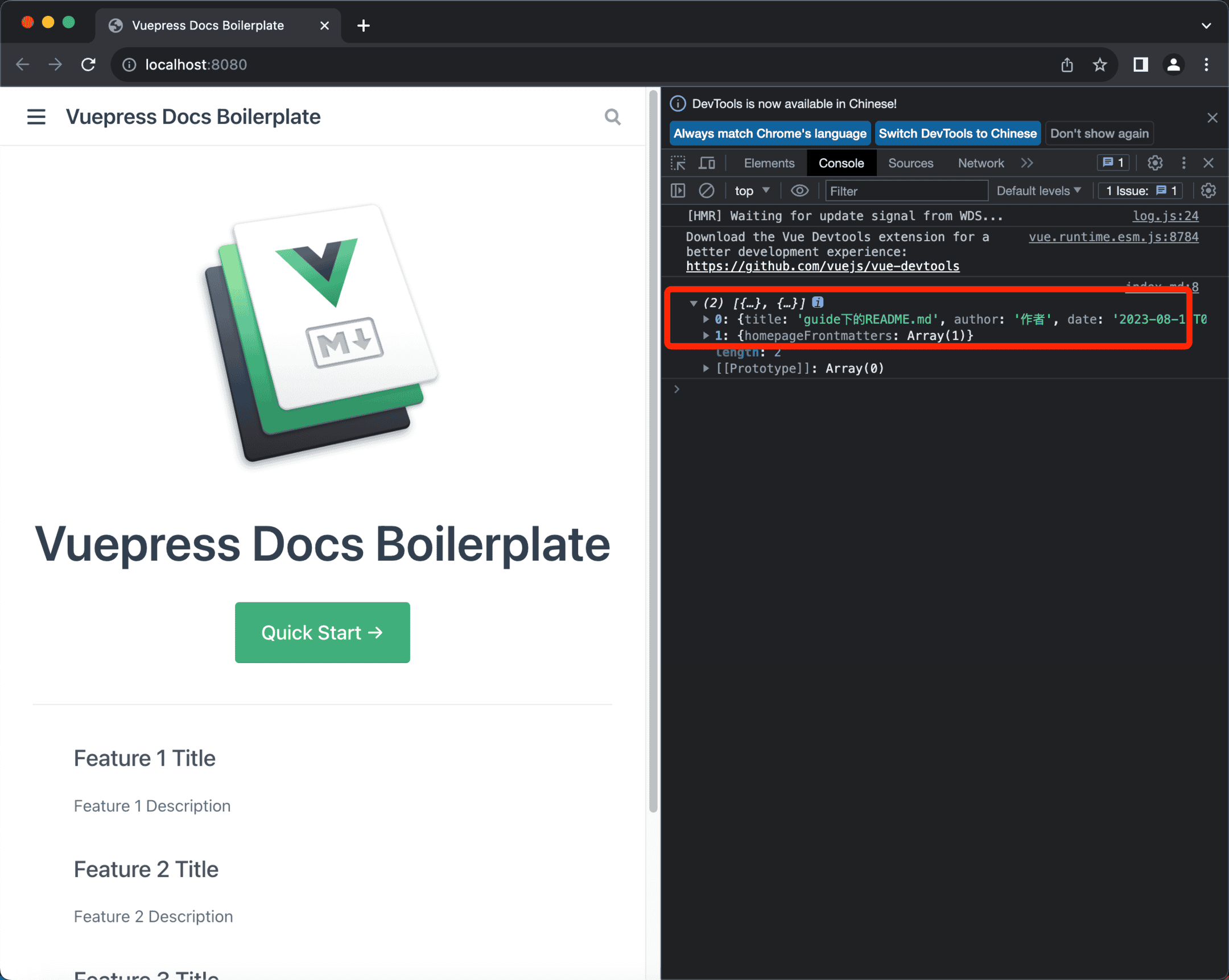The width and height of the screenshot is (1229, 980).
Task: Open the Default levels dropdown
Action: (1038, 191)
